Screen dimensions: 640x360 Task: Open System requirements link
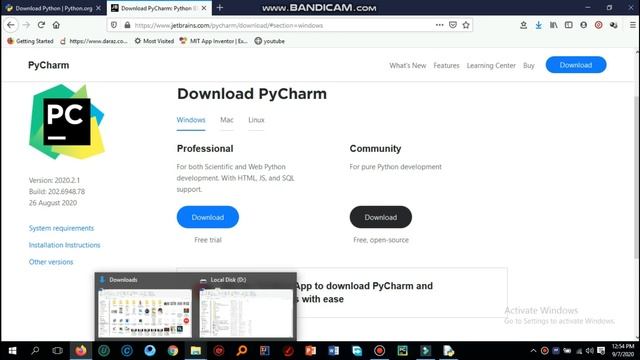coord(61,228)
